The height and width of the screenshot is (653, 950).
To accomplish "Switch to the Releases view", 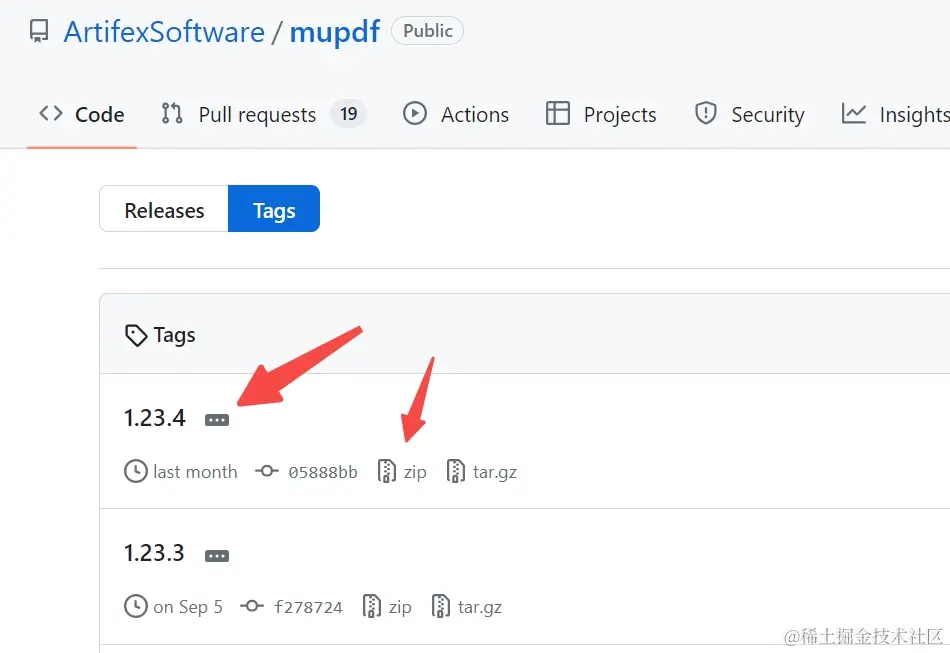I will tap(164, 209).
